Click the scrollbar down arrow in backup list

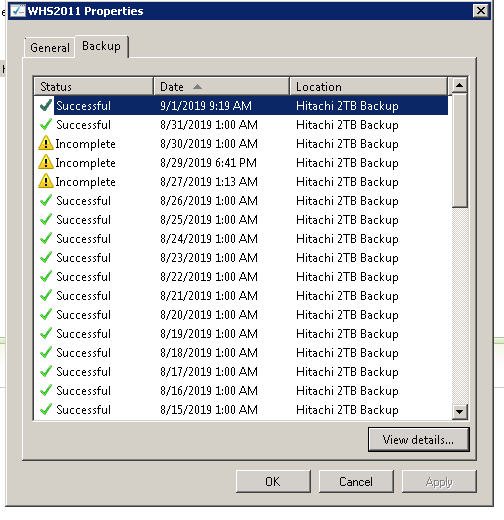tap(460, 412)
